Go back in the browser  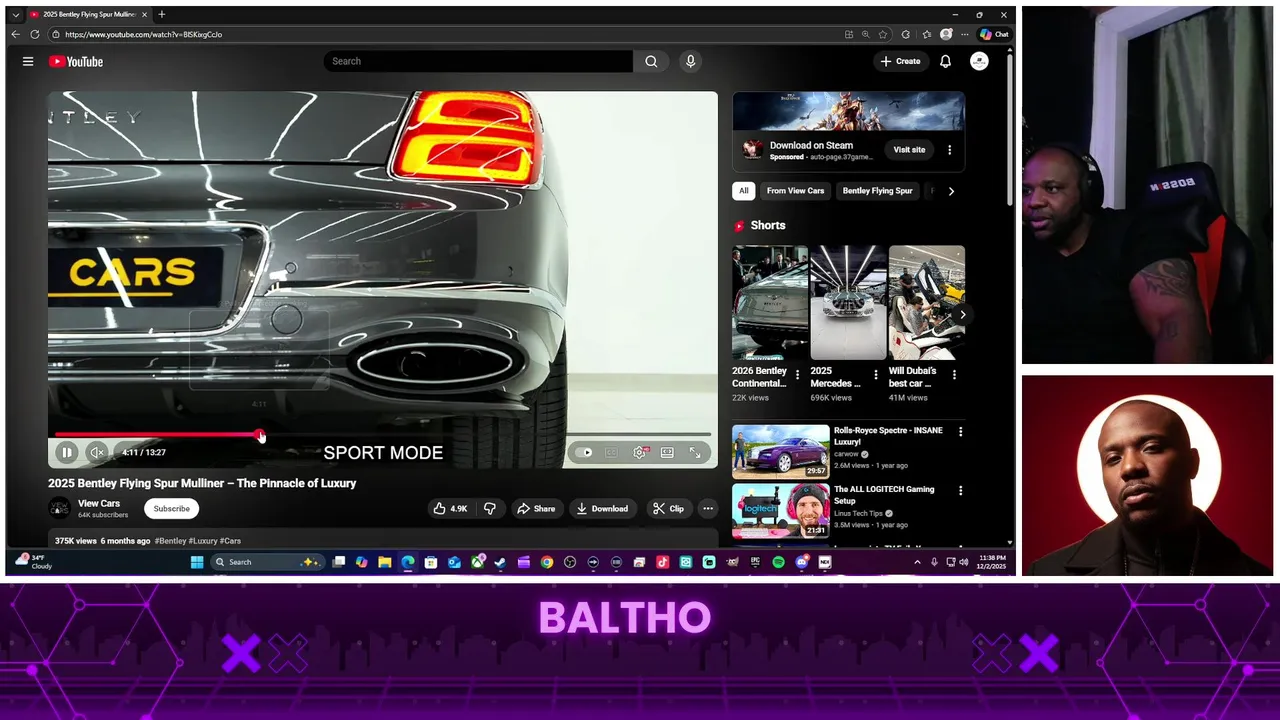[15, 34]
